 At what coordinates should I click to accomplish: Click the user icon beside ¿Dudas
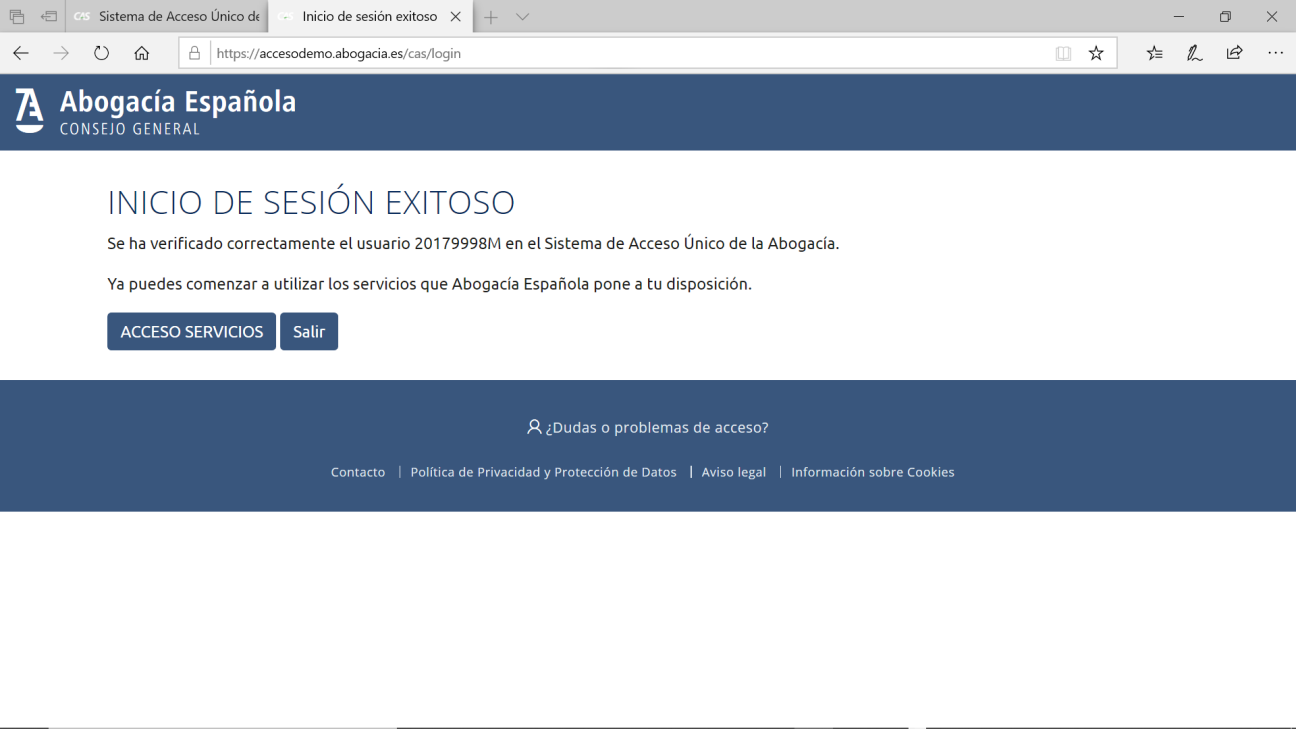(x=534, y=427)
